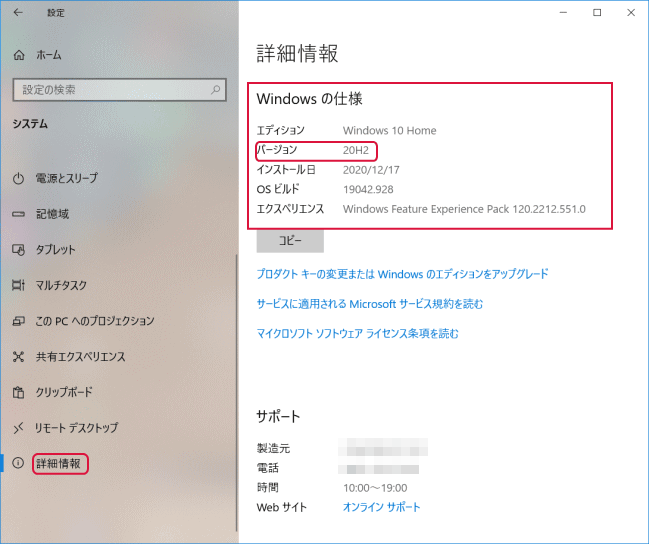Open the オンライン サポート link

[x=381, y=507]
